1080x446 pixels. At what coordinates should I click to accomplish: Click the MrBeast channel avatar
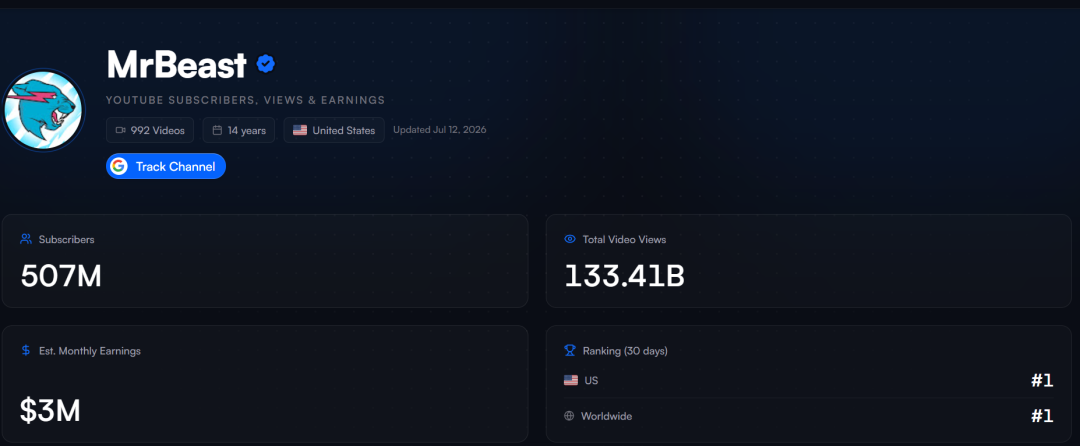[43, 110]
